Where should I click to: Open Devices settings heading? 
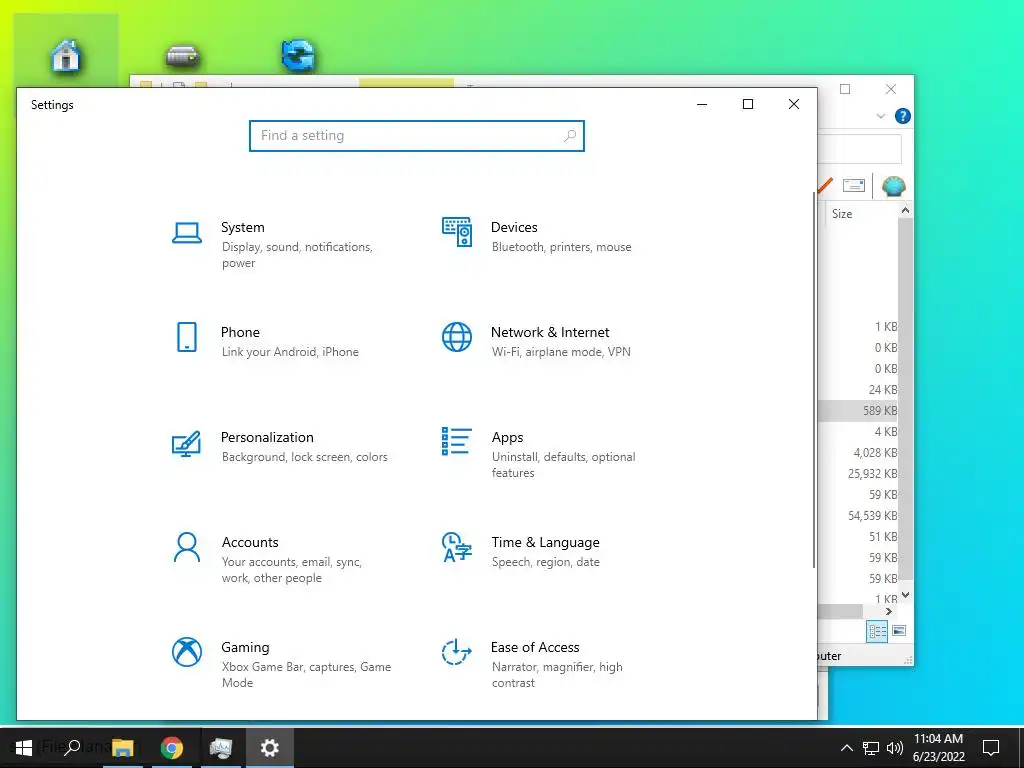[x=514, y=227]
